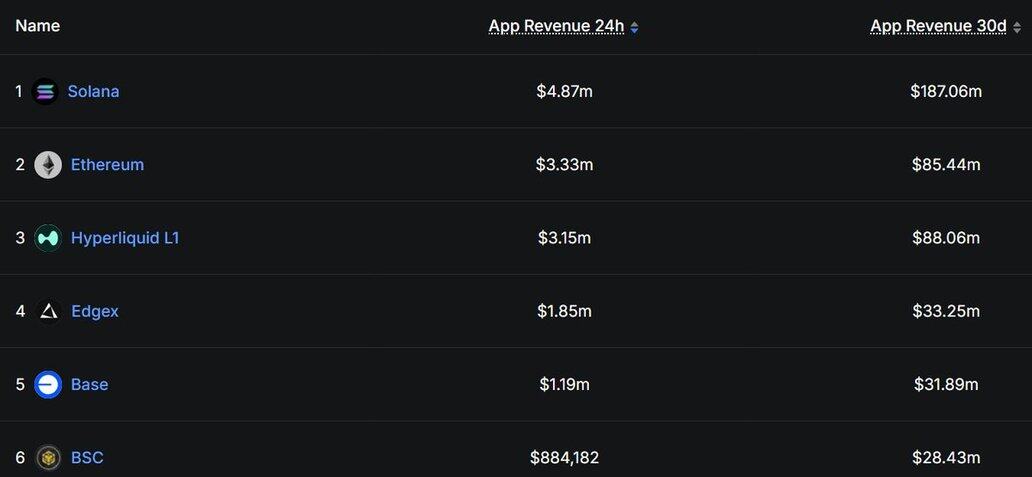Click the Hyperliquid L1 logo icon
The width and height of the screenshot is (1032, 477).
point(48,238)
